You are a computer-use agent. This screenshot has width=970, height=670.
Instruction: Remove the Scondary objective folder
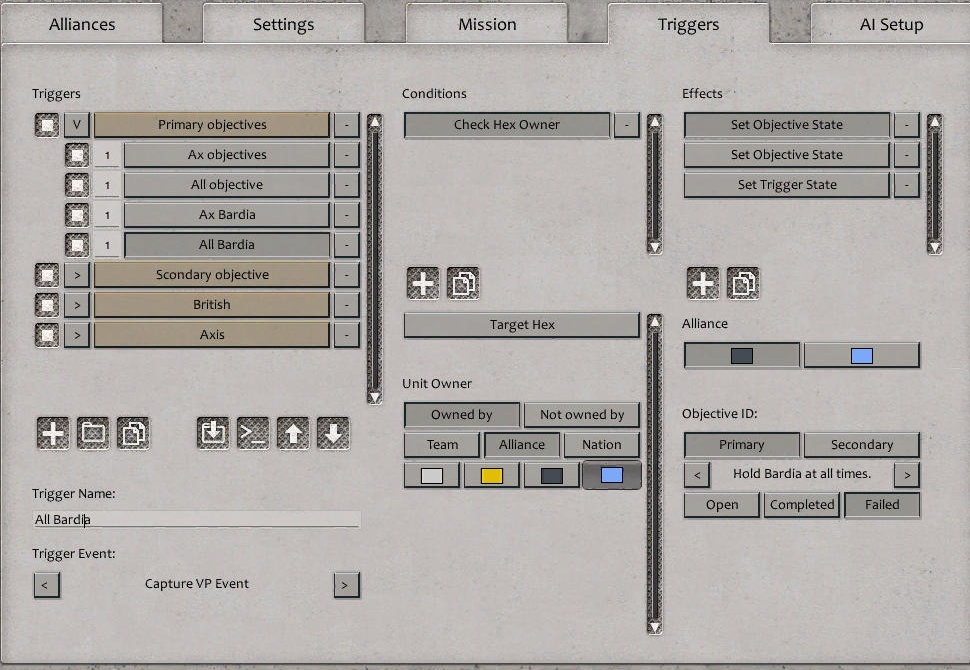pyautogui.click(x=346, y=275)
